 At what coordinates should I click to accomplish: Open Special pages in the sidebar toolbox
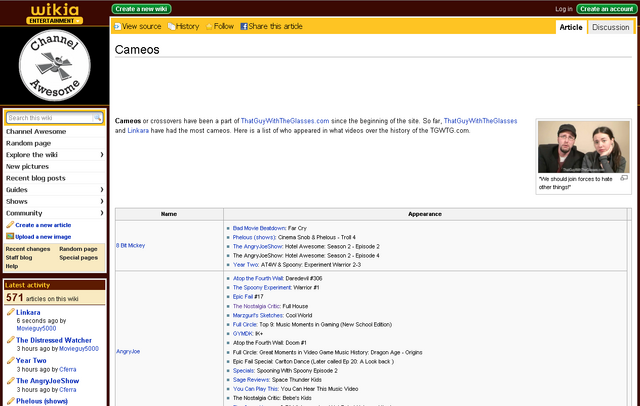[78, 257]
